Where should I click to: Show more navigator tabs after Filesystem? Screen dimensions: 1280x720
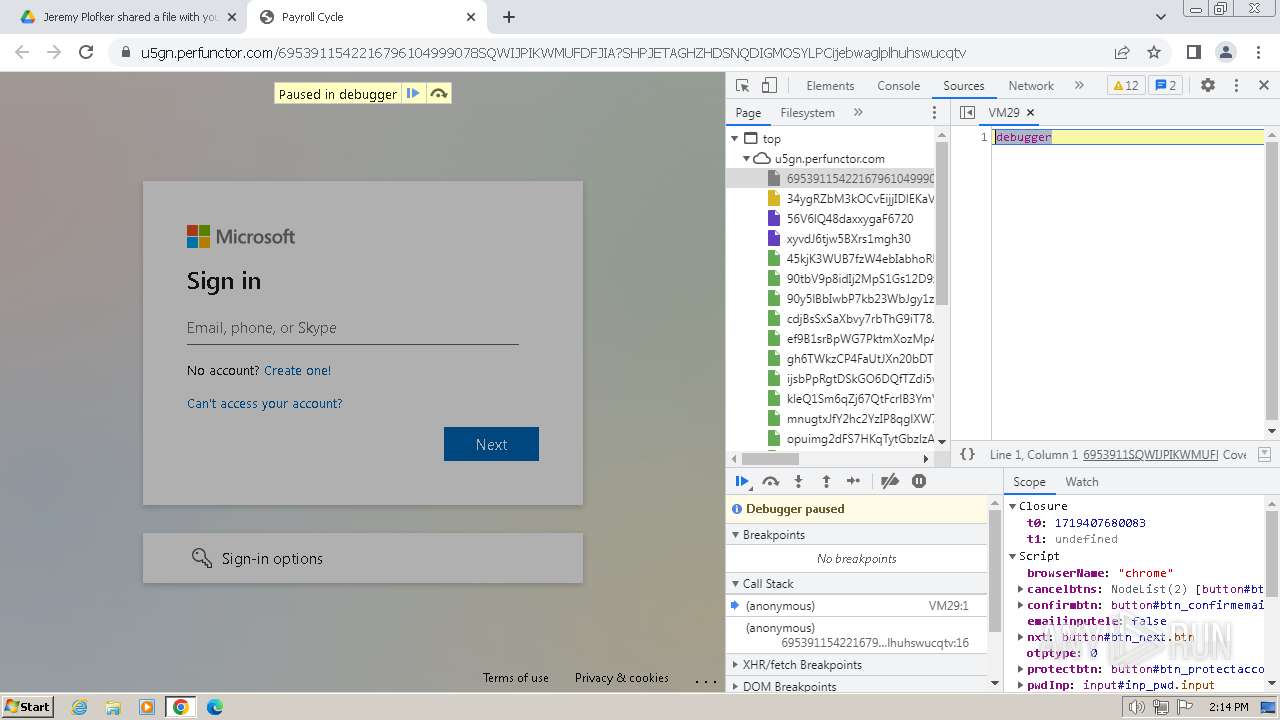(858, 113)
